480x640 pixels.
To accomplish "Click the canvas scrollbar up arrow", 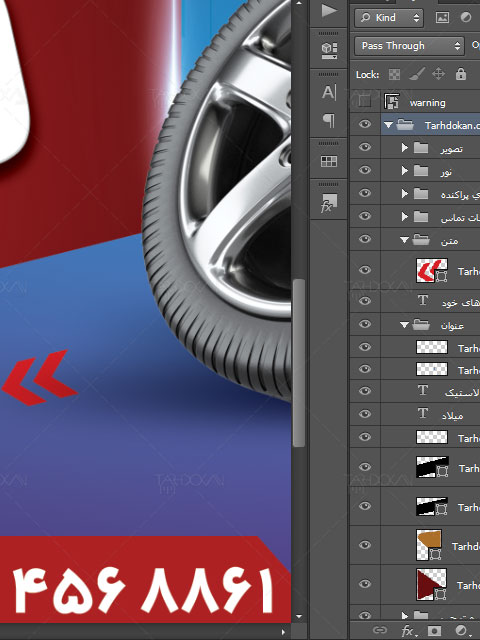I will [299, 4].
